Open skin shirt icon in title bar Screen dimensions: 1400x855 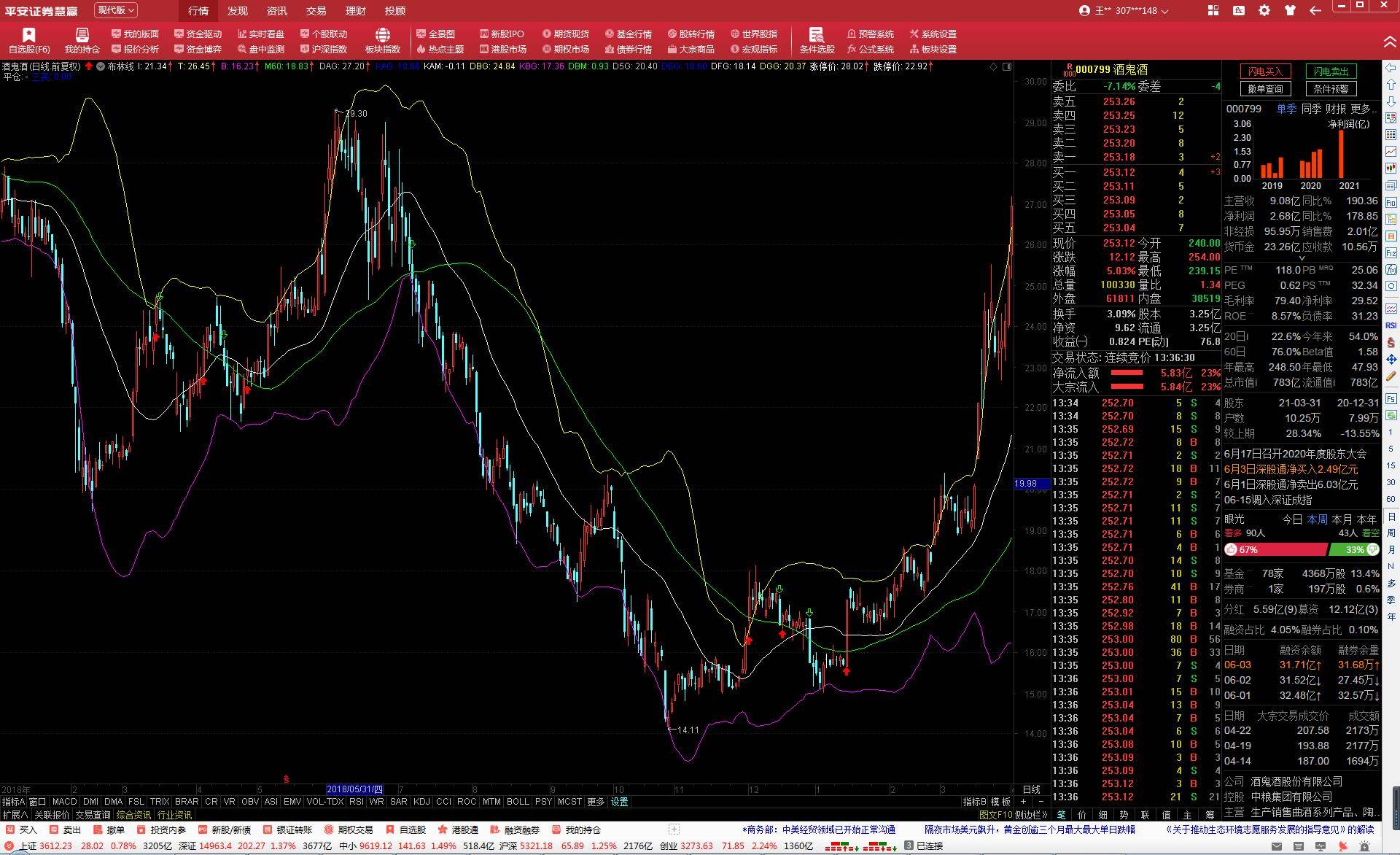(1290, 10)
